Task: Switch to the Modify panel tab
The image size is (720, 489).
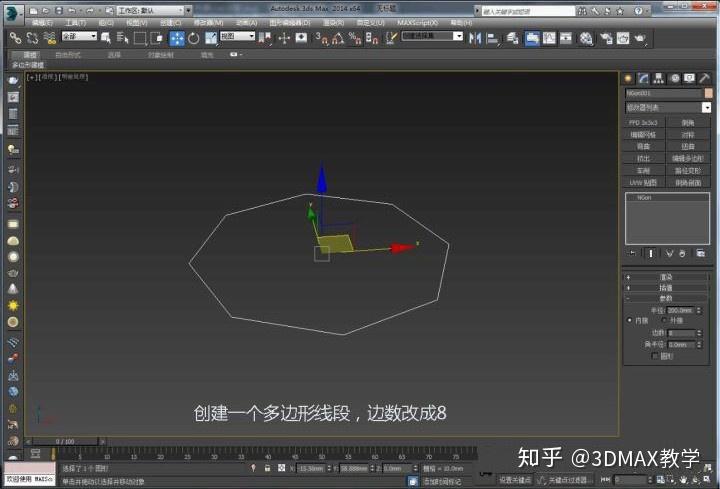Action: click(x=643, y=79)
